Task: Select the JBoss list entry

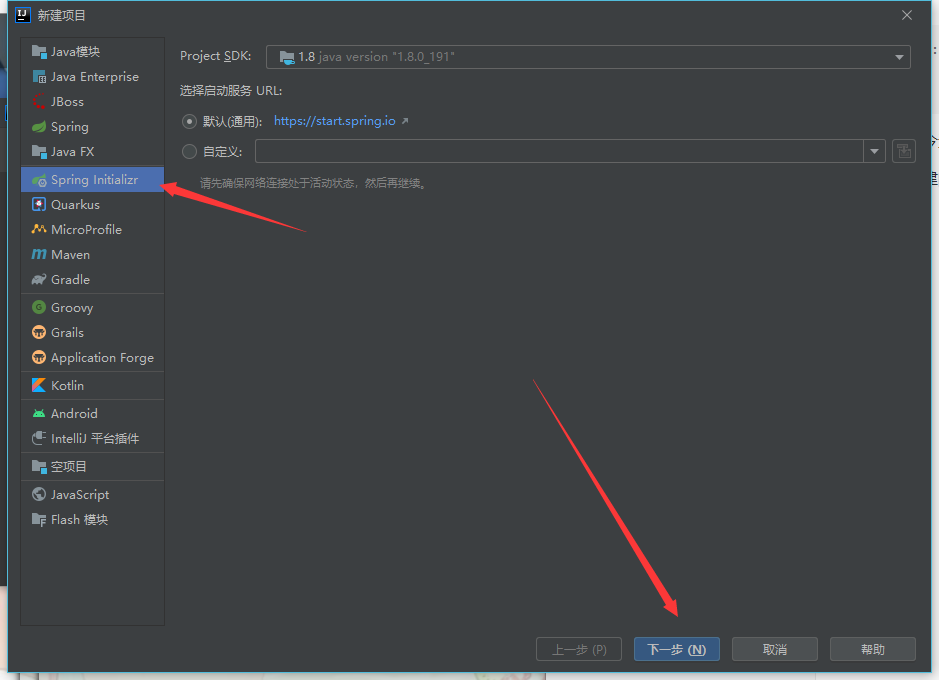Action: point(92,102)
